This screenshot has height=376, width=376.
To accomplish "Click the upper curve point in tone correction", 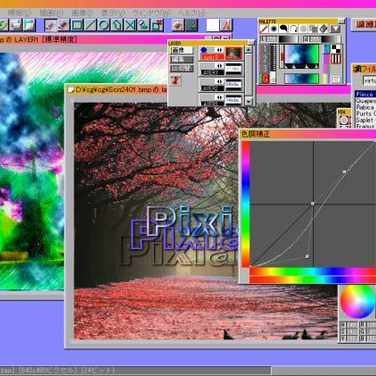I will 344,172.
